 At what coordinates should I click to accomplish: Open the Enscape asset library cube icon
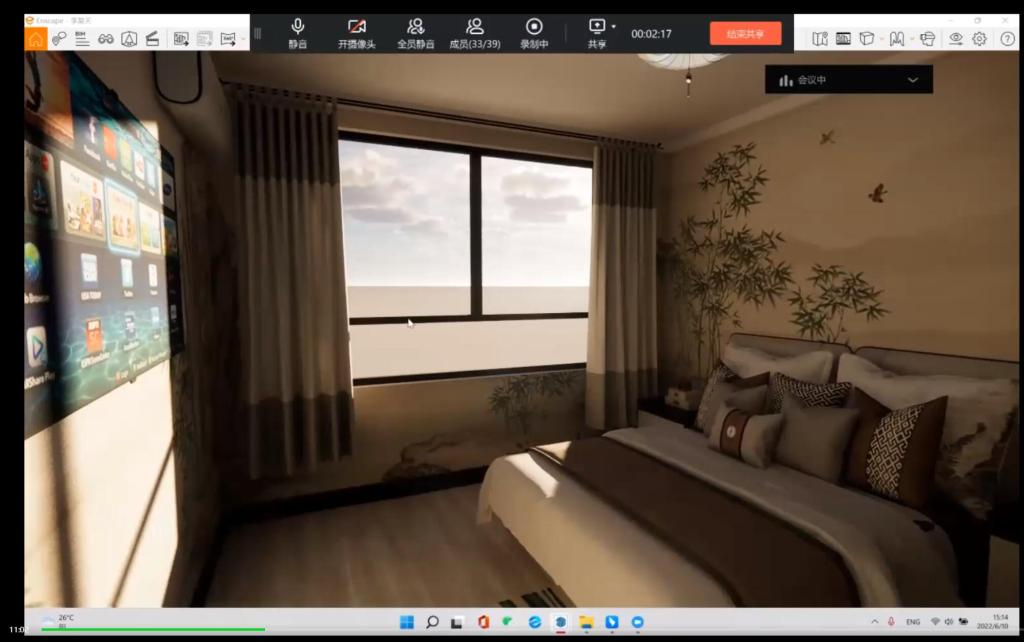[867, 39]
